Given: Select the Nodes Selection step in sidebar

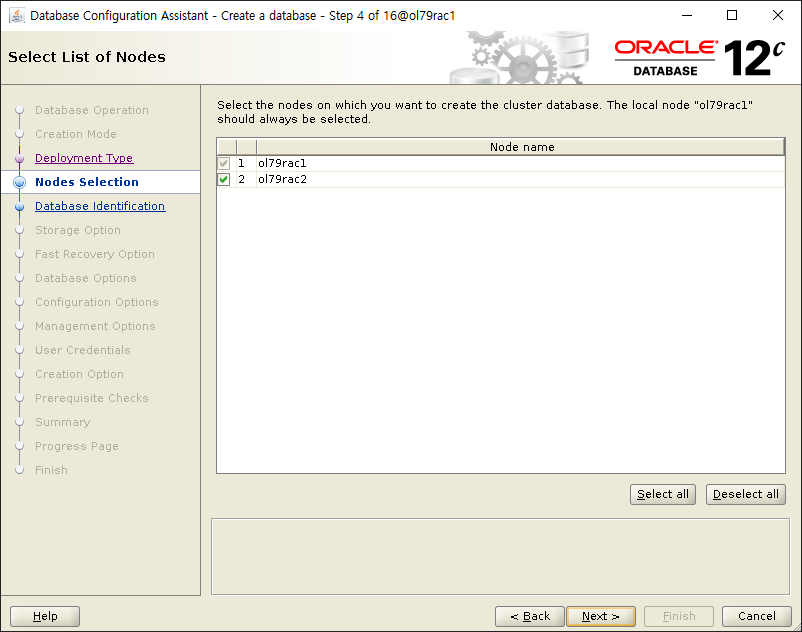Looking at the screenshot, I should click(87, 182).
